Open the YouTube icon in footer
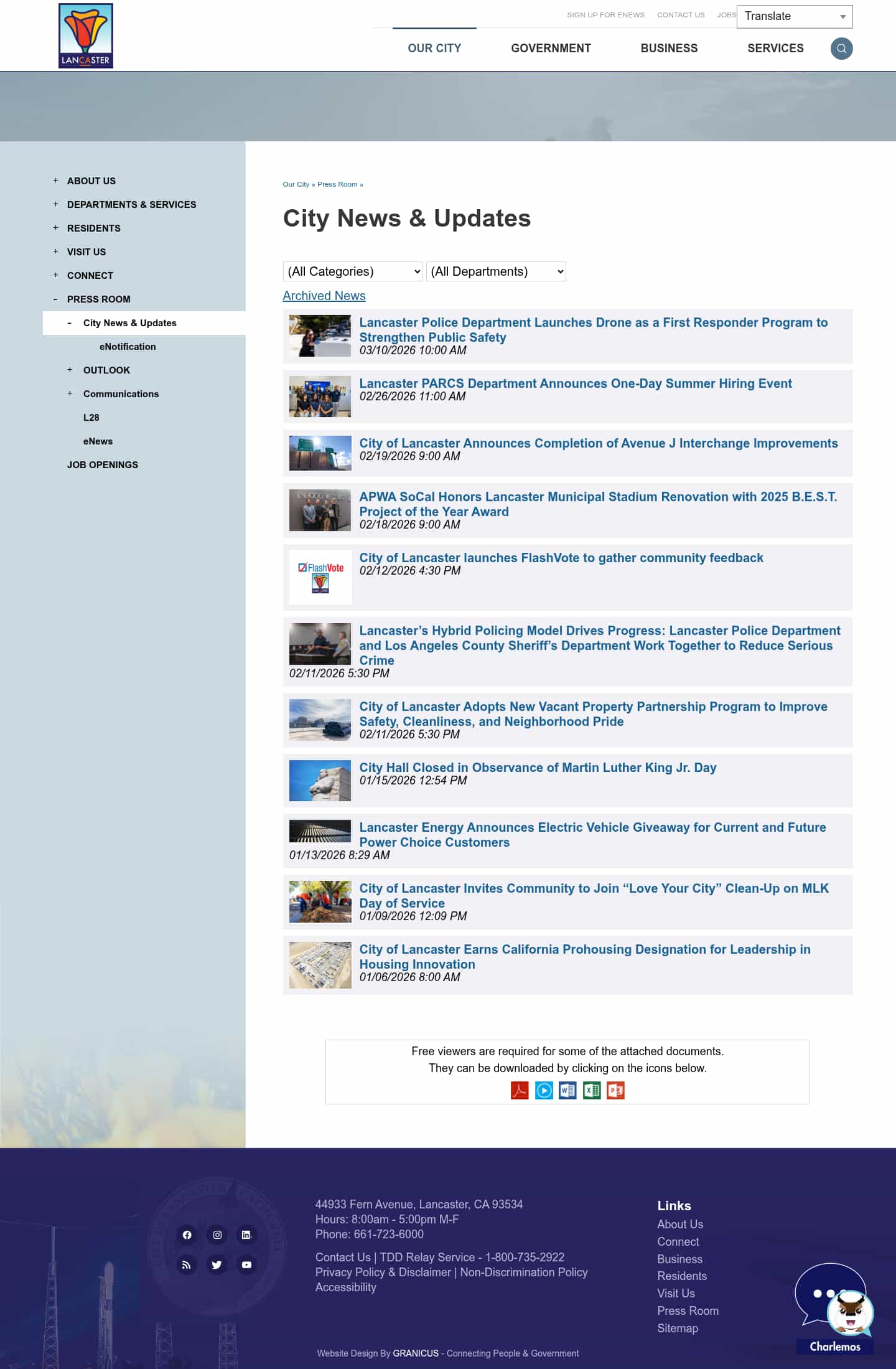 (246, 1264)
